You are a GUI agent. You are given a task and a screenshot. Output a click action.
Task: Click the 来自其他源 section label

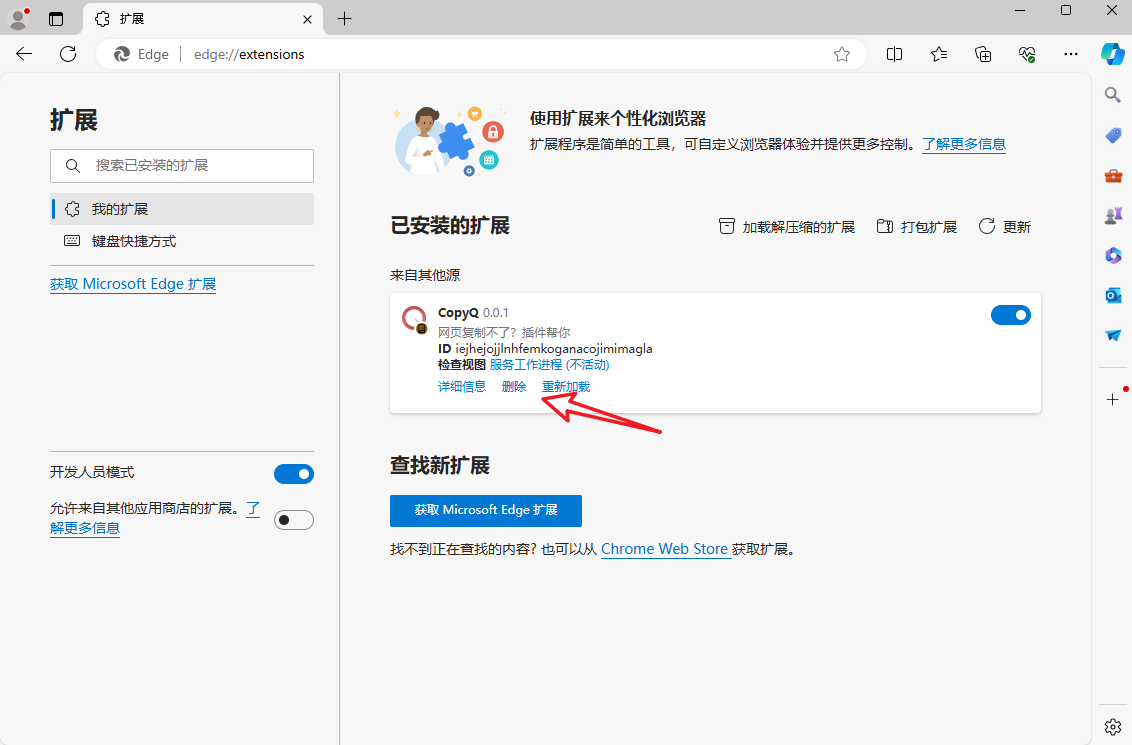click(424, 275)
